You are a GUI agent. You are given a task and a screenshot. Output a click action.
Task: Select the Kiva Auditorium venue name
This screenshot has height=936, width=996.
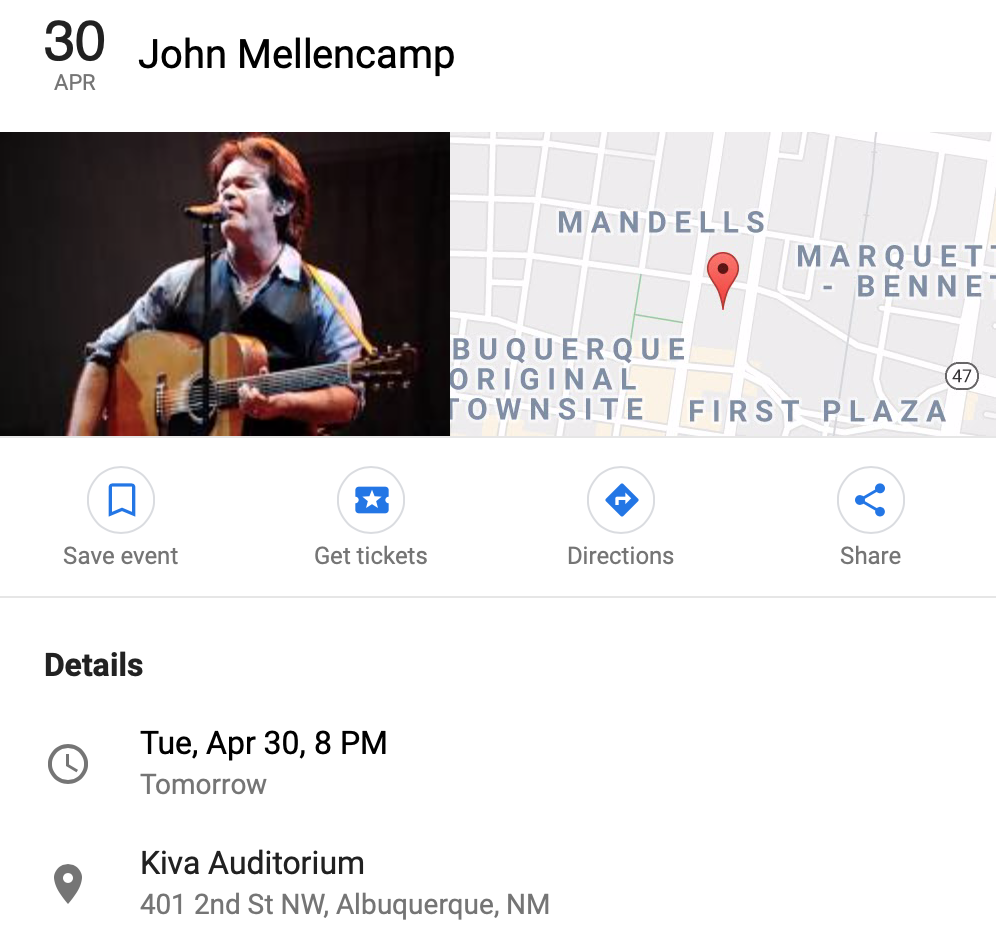click(252, 863)
